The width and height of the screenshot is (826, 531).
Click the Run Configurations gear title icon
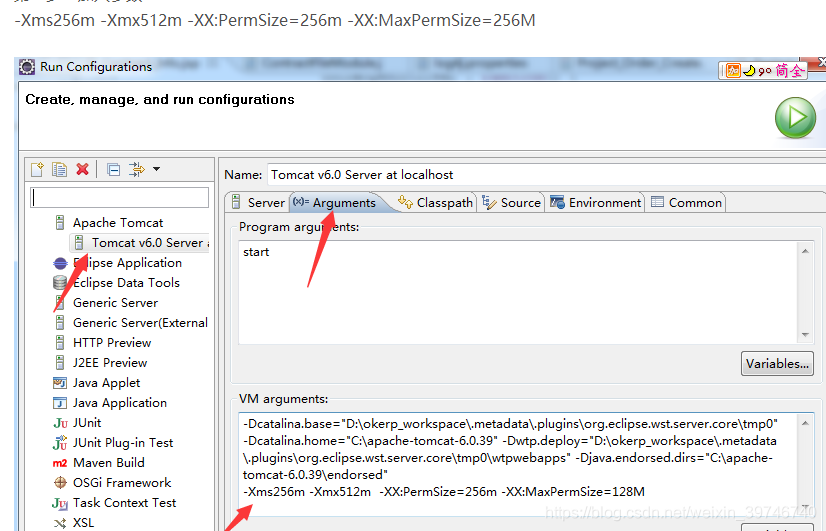click(26, 67)
